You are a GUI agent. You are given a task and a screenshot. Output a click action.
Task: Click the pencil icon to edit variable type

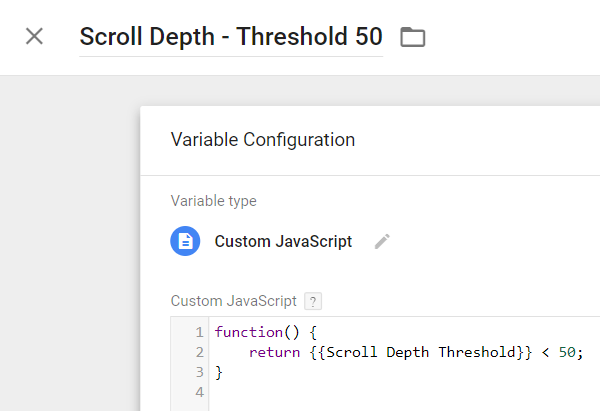pyautogui.click(x=382, y=241)
